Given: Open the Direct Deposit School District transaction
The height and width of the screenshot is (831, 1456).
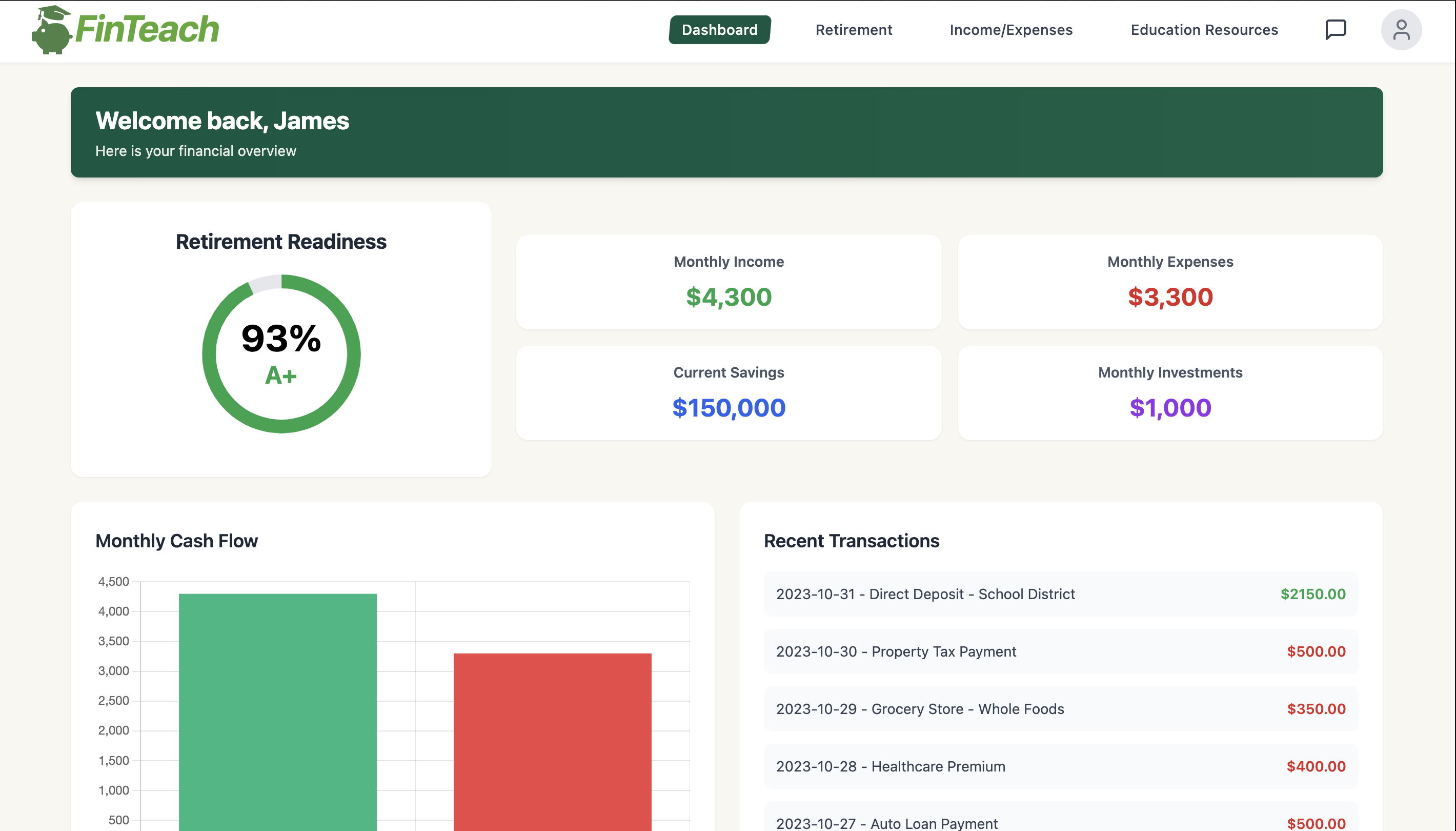Looking at the screenshot, I should 1060,594.
